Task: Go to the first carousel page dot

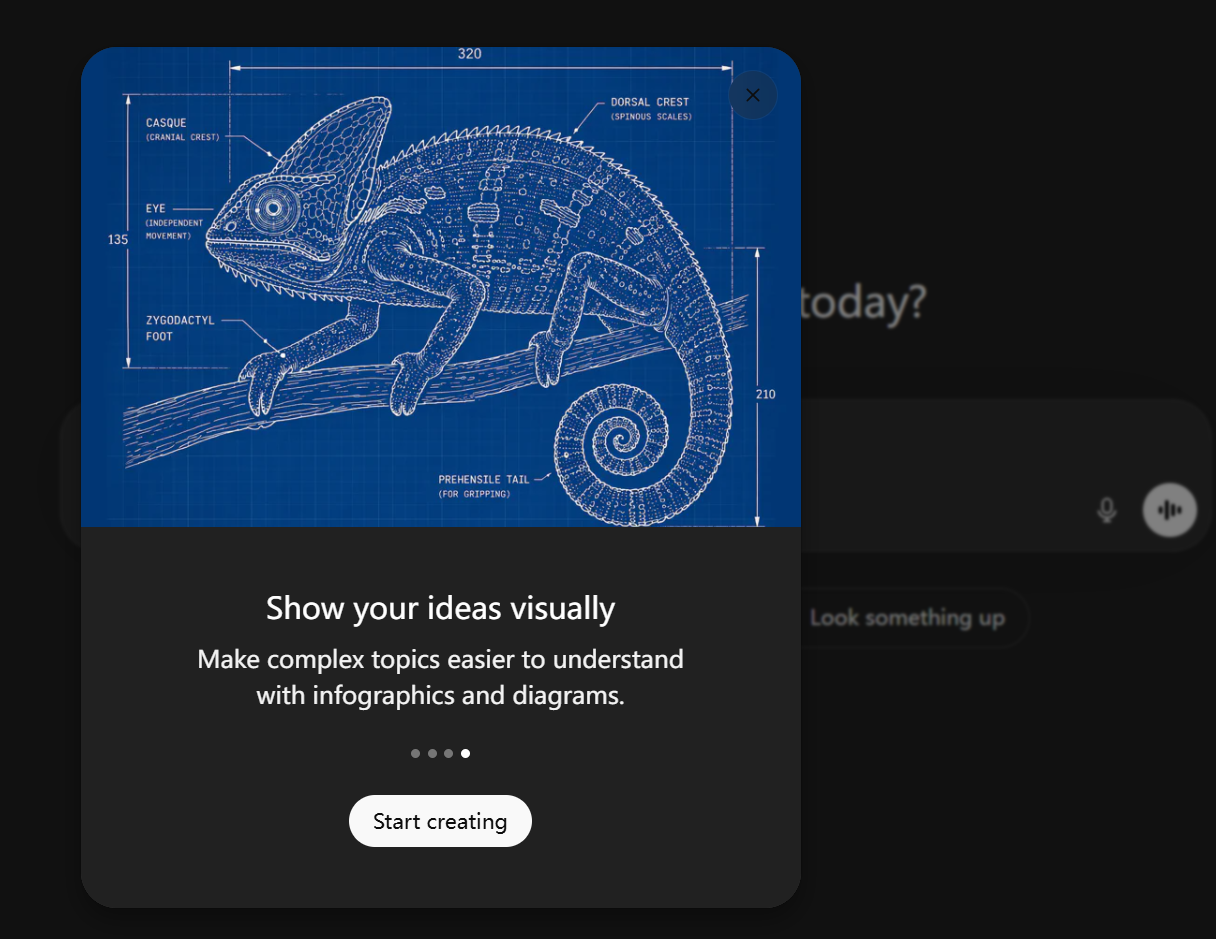Action: pyautogui.click(x=415, y=753)
